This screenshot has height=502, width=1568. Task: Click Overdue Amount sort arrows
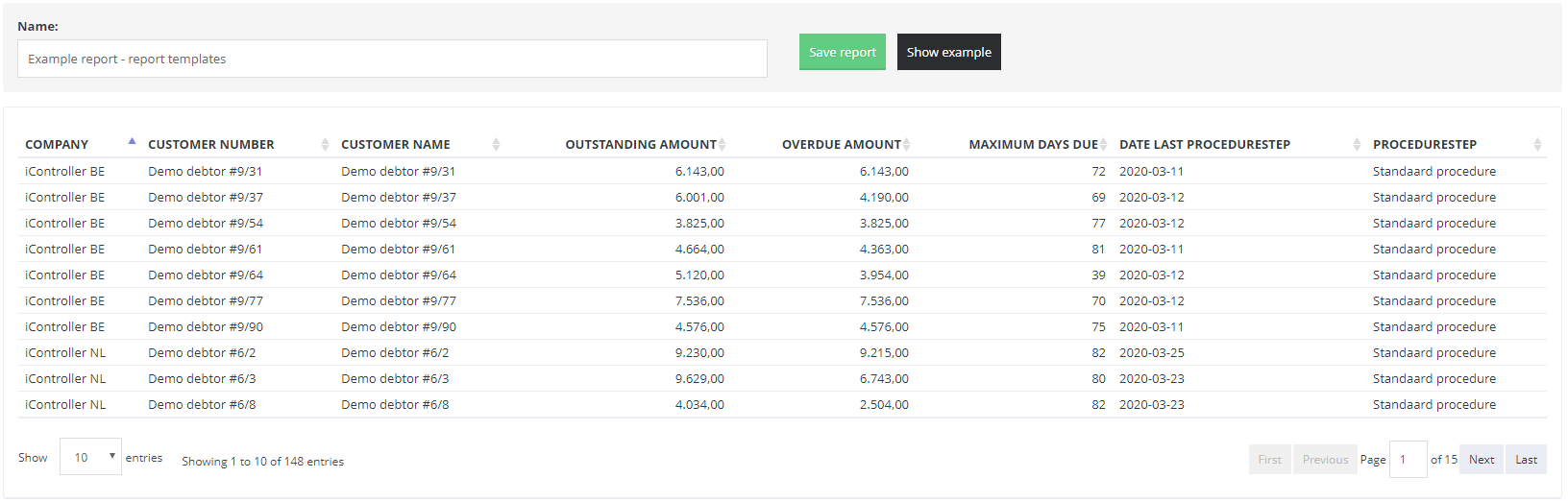906,144
